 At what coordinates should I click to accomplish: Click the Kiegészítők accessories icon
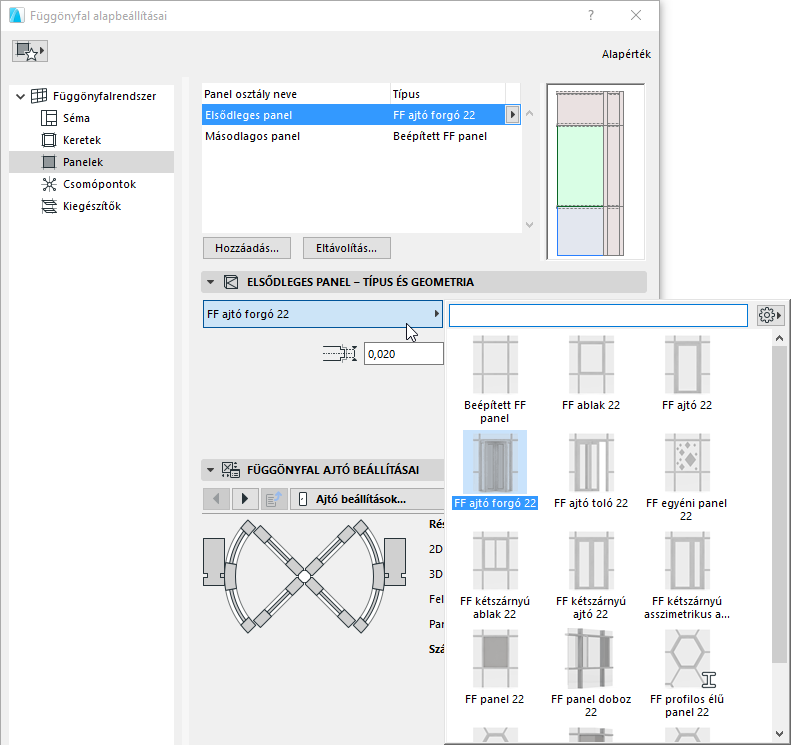coord(49,206)
